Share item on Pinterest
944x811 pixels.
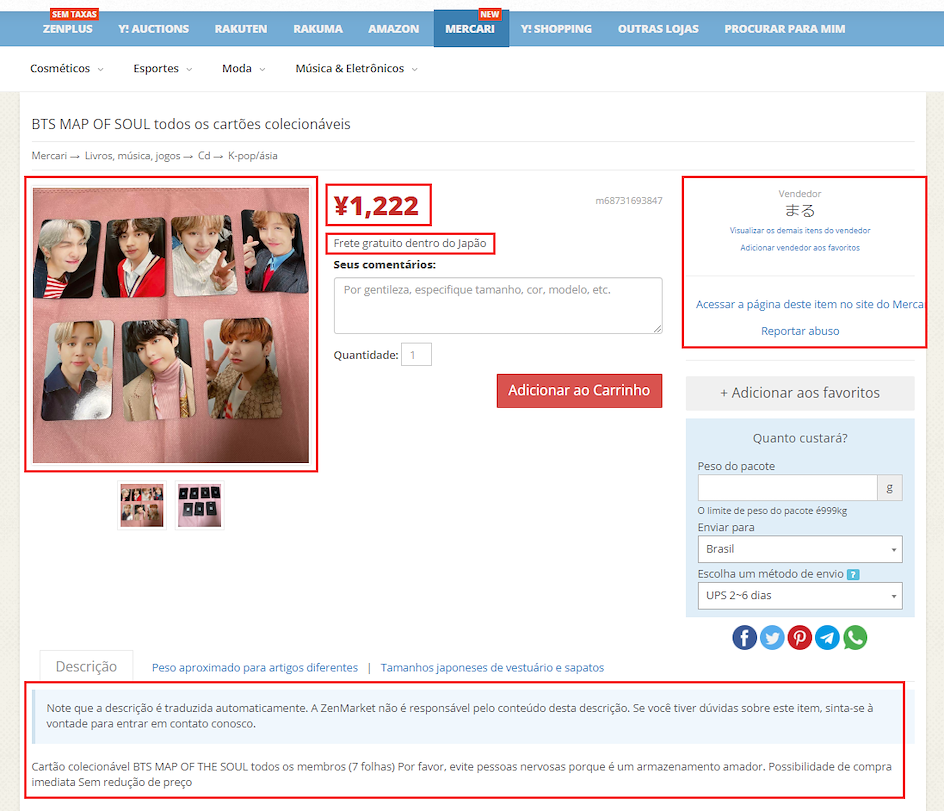coord(800,638)
